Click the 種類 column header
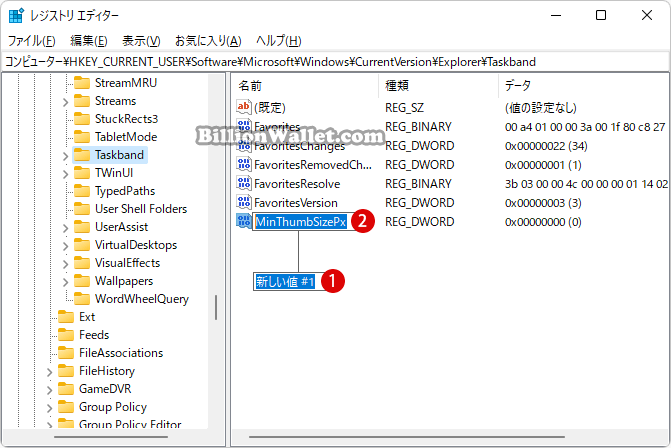671x448 pixels. tap(438, 86)
